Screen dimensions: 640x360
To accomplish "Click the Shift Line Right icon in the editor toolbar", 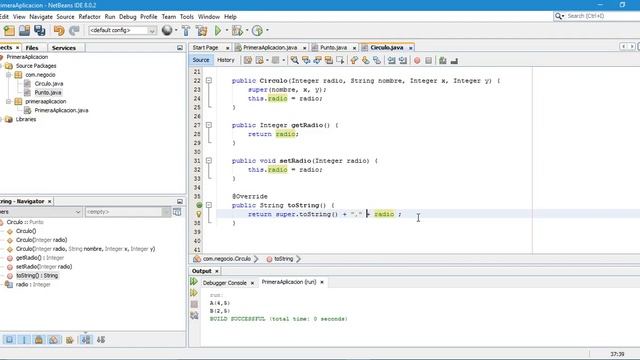I will 403,60.
